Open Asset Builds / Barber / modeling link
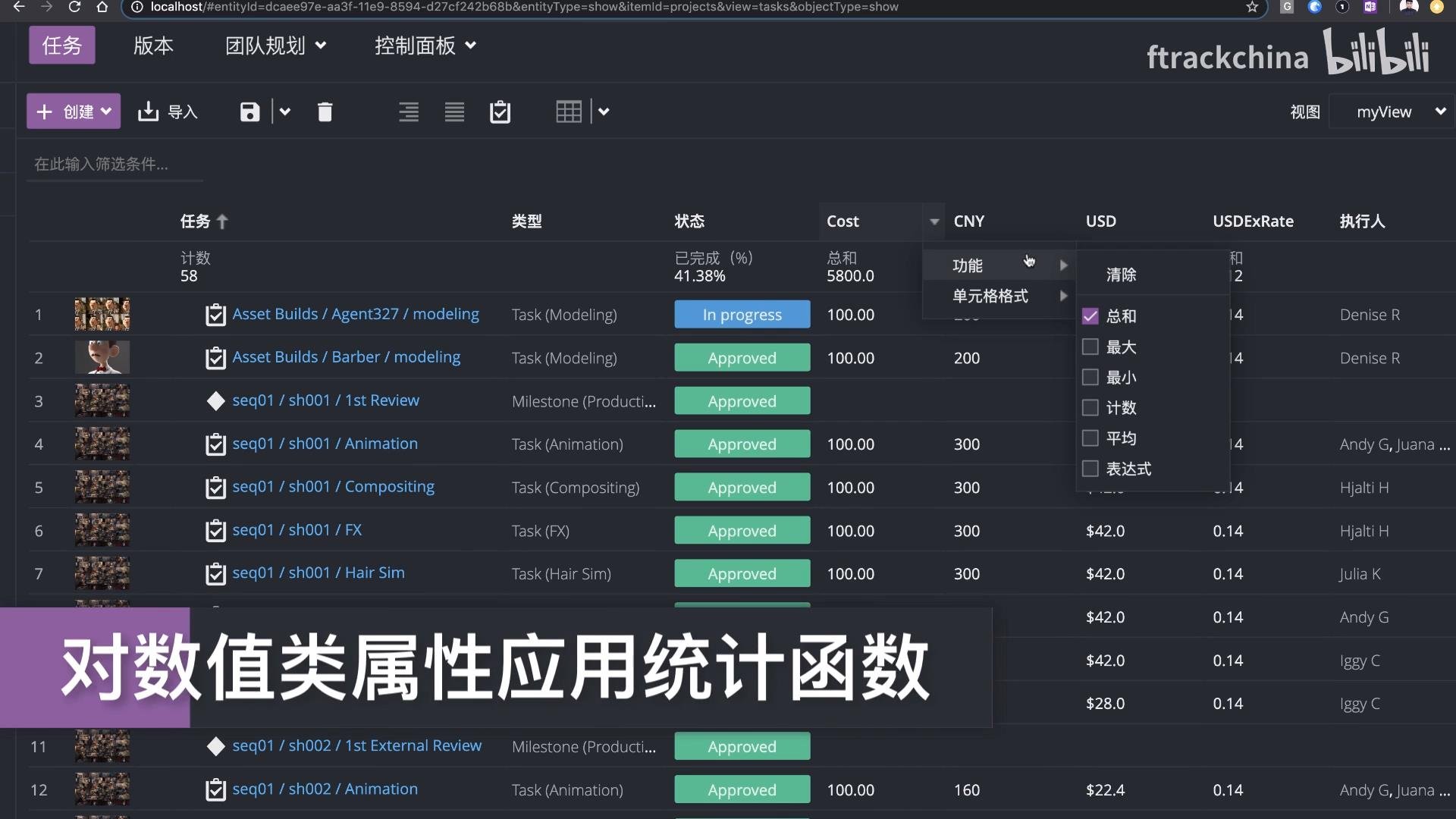The width and height of the screenshot is (1456, 819). [x=347, y=357]
